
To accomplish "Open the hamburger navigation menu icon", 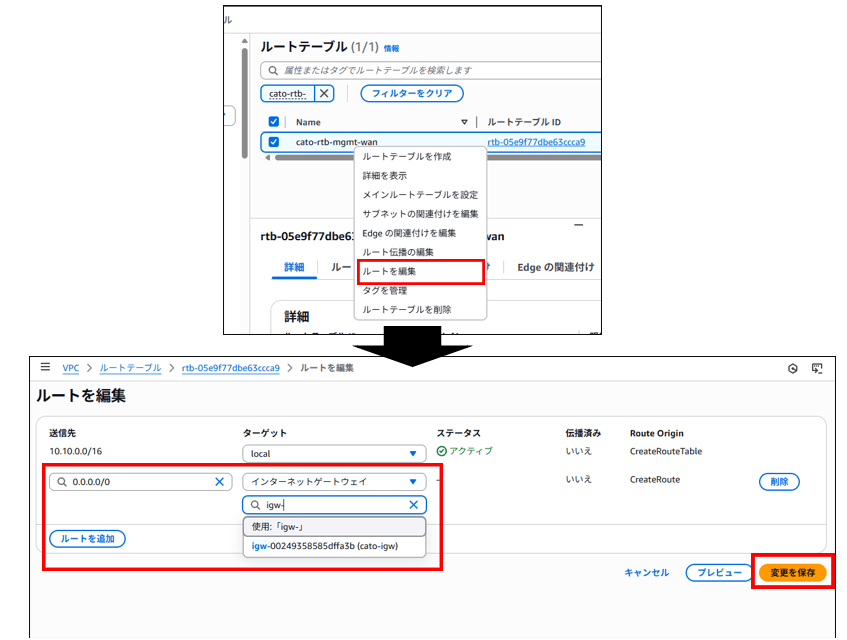I will click(x=45, y=368).
